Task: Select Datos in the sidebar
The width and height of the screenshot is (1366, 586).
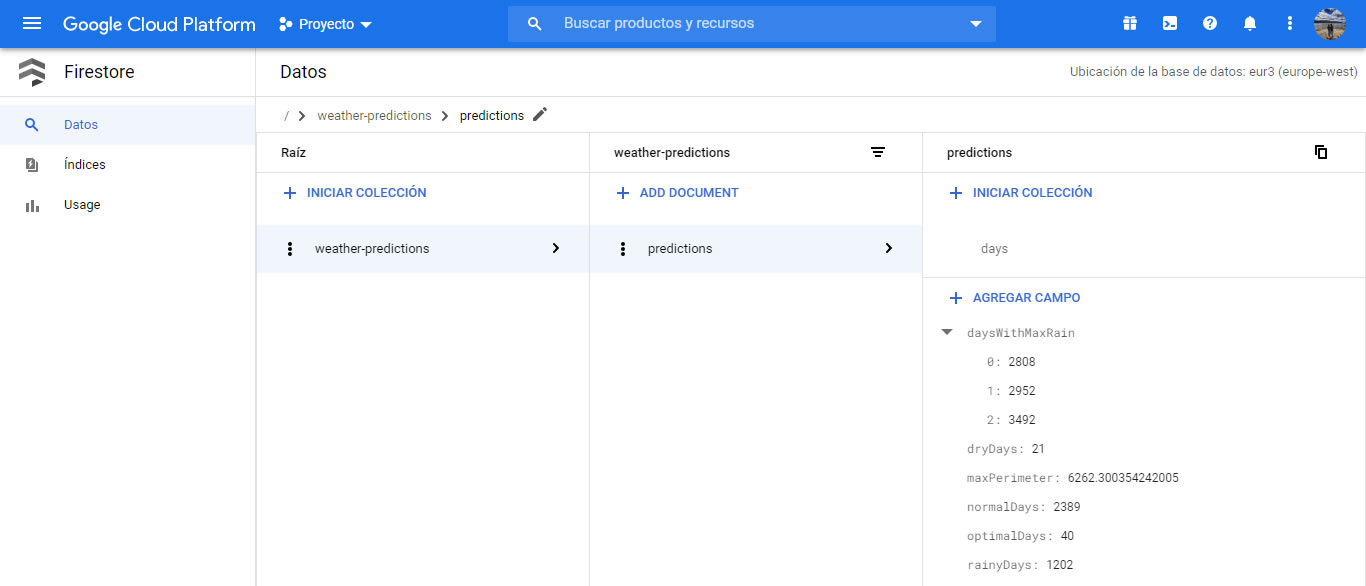Action: click(128, 125)
